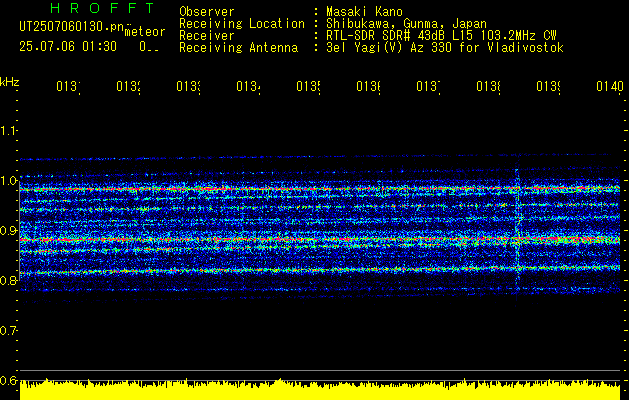Click the vertical meteor echo streak near 0138

(x=517, y=229)
